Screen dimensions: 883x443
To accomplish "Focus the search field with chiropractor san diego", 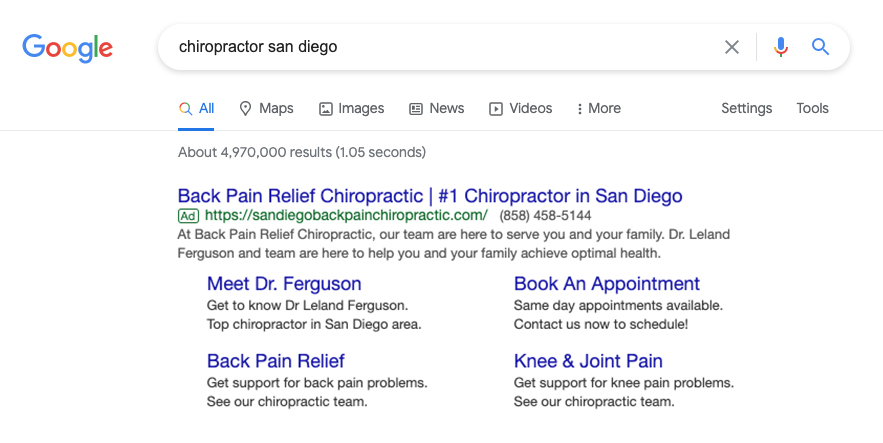I will tap(439, 47).
